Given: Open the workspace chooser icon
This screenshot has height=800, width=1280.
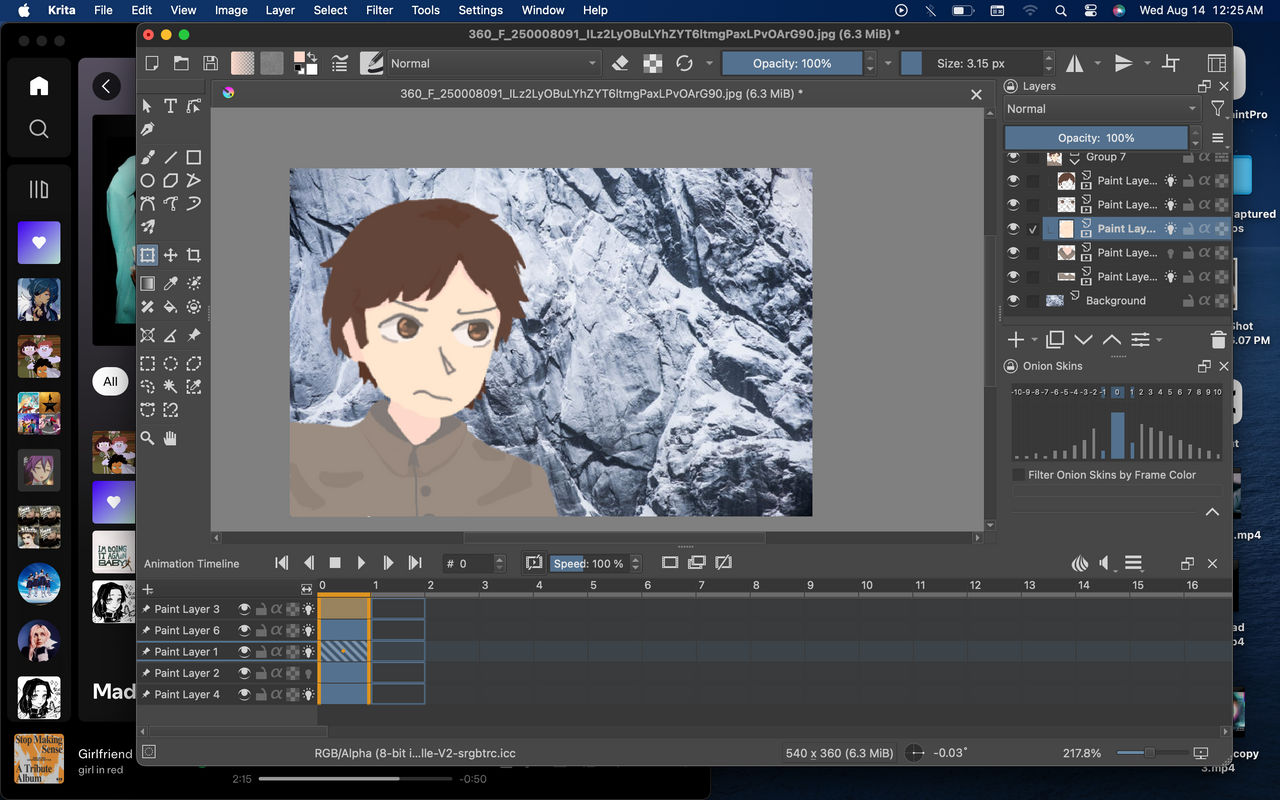Looking at the screenshot, I should click(x=1217, y=63).
